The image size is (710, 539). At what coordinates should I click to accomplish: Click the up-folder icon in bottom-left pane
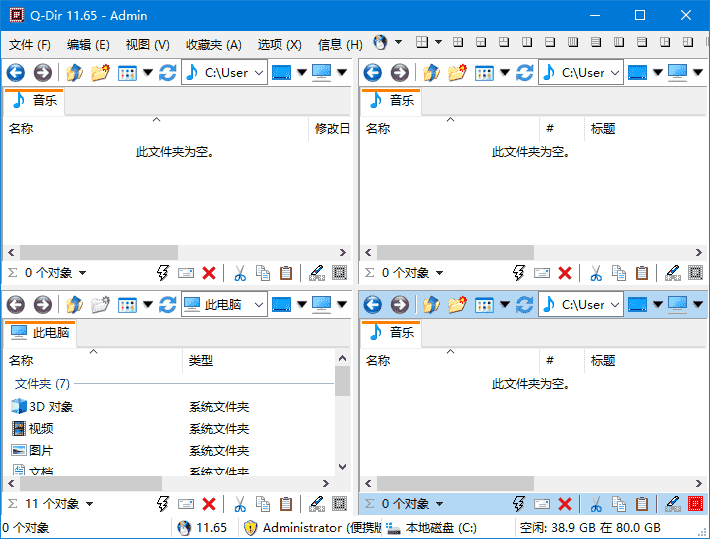(74, 304)
